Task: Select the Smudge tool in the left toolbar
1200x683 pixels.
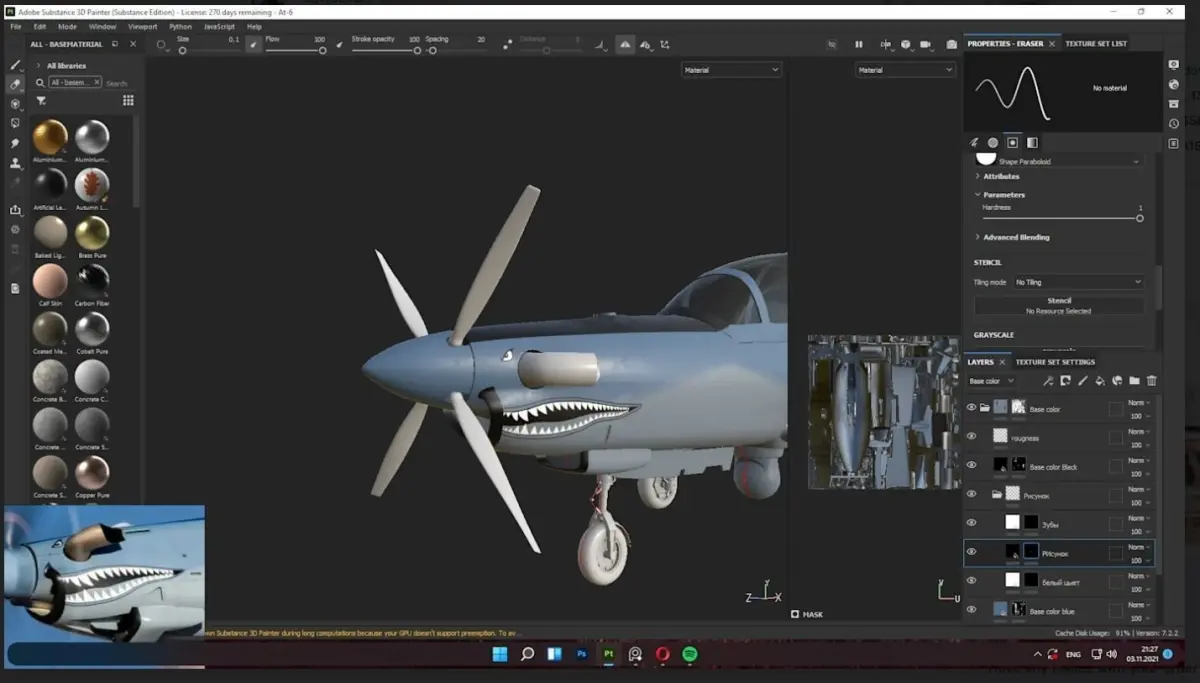Action: point(15,143)
